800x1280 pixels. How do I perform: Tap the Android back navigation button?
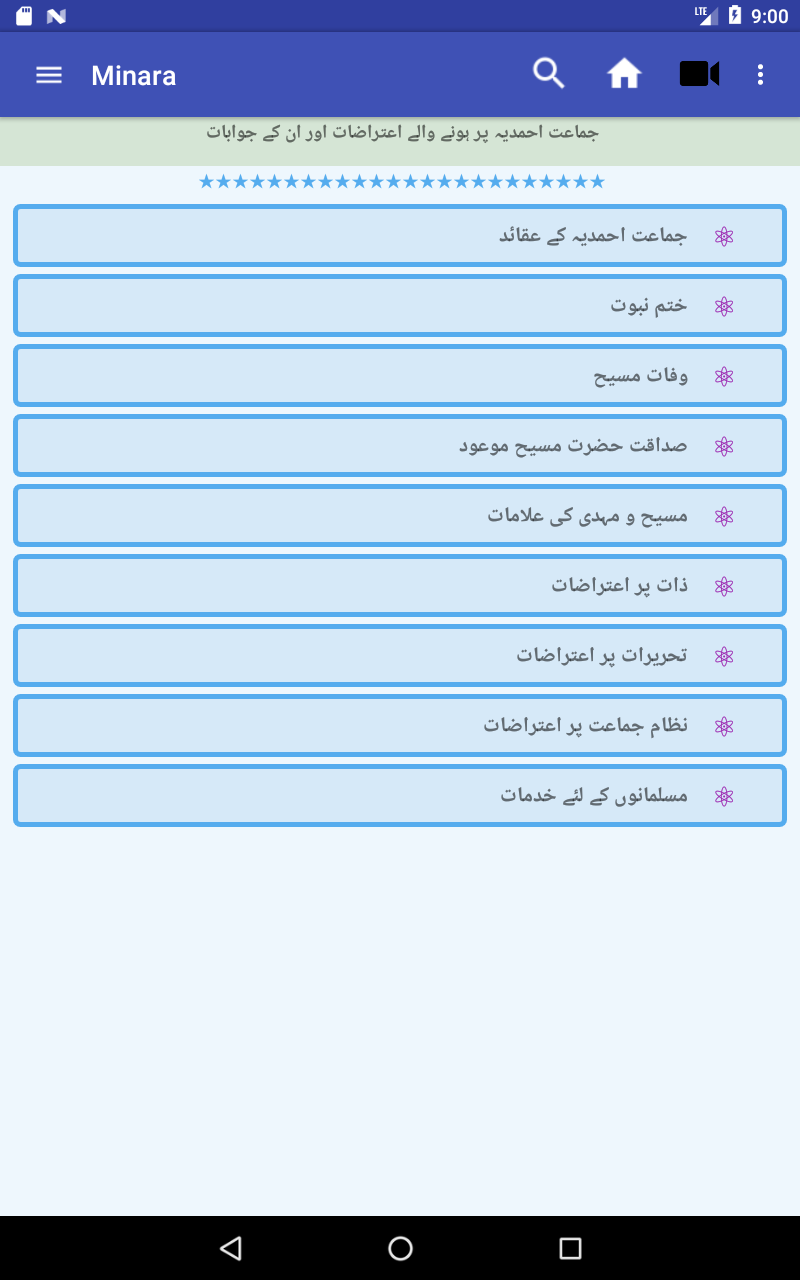[231, 1247]
